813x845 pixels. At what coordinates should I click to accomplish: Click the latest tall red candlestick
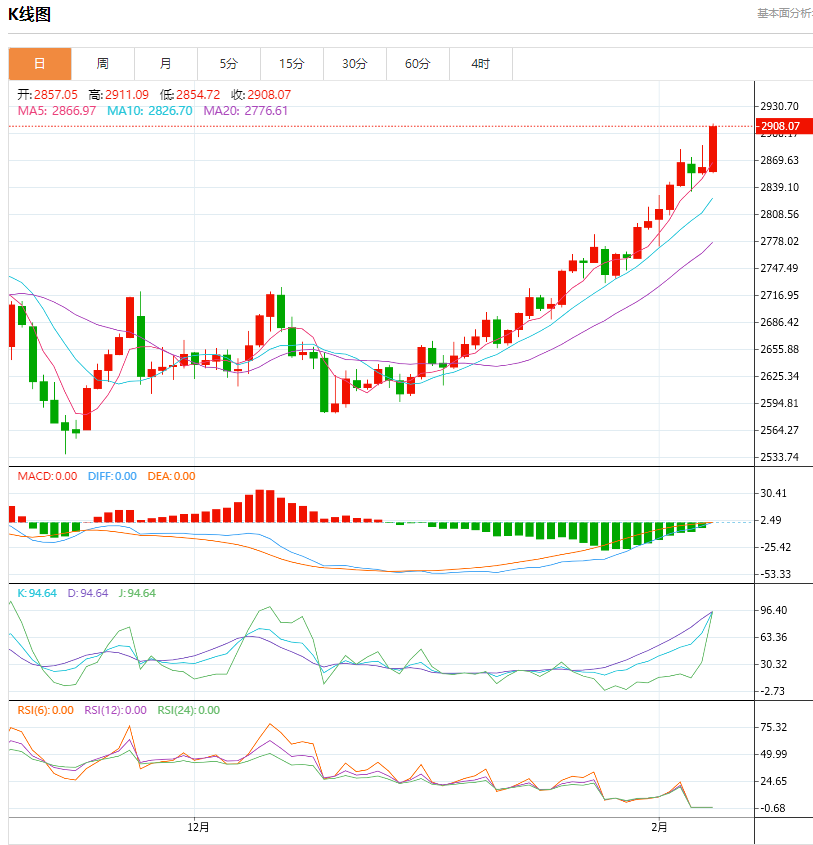click(713, 149)
